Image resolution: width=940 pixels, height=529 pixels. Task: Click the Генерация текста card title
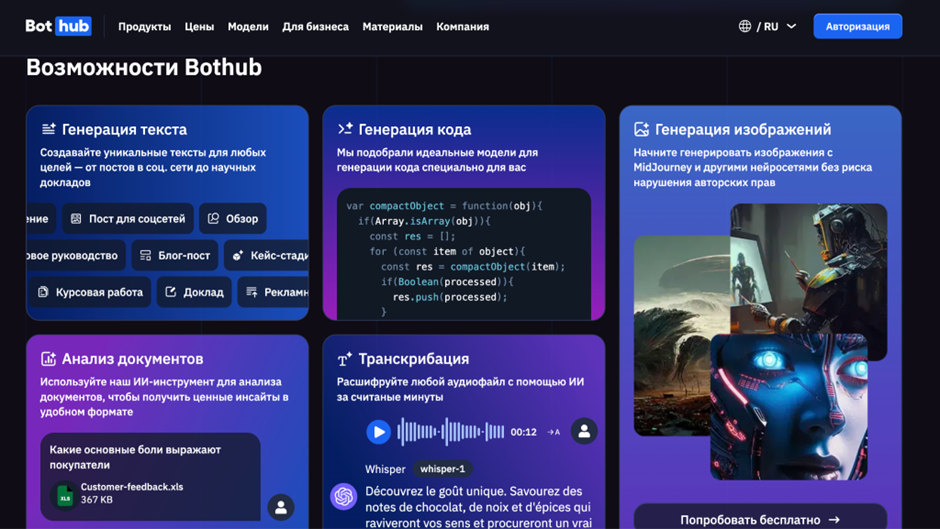[124, 129]
